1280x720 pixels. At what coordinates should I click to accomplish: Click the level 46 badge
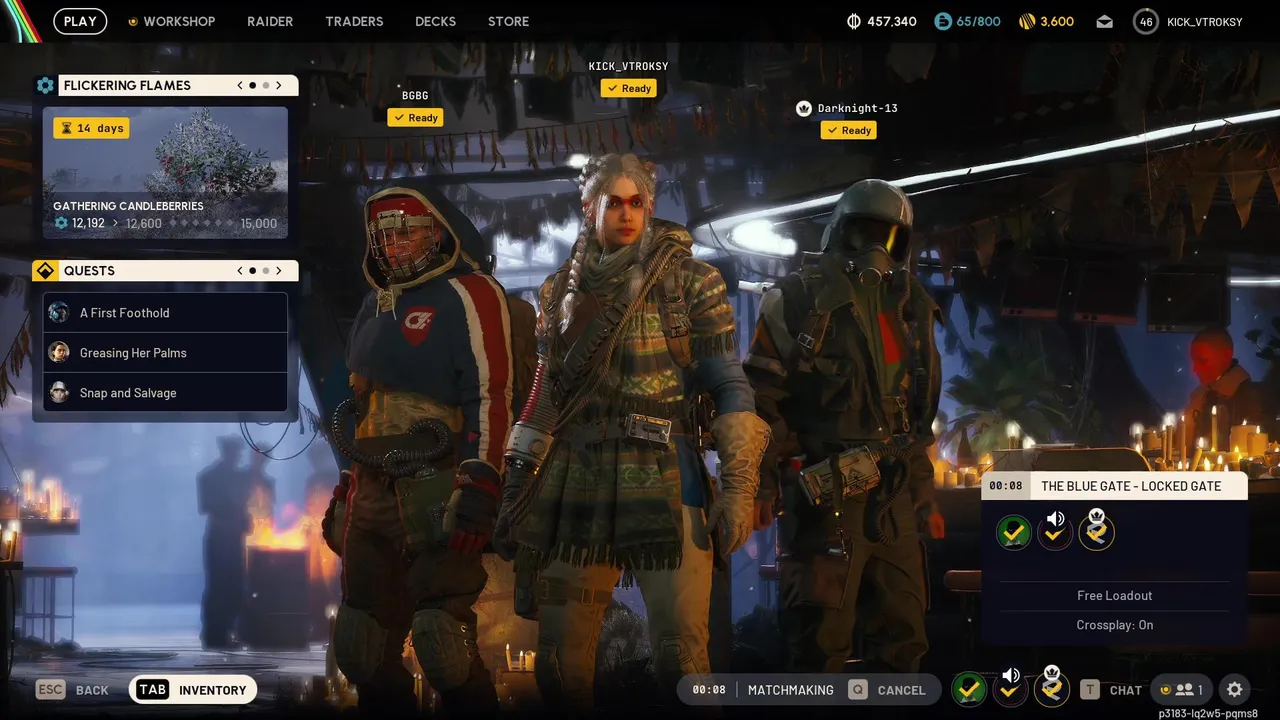click(x=1146, y=21)
